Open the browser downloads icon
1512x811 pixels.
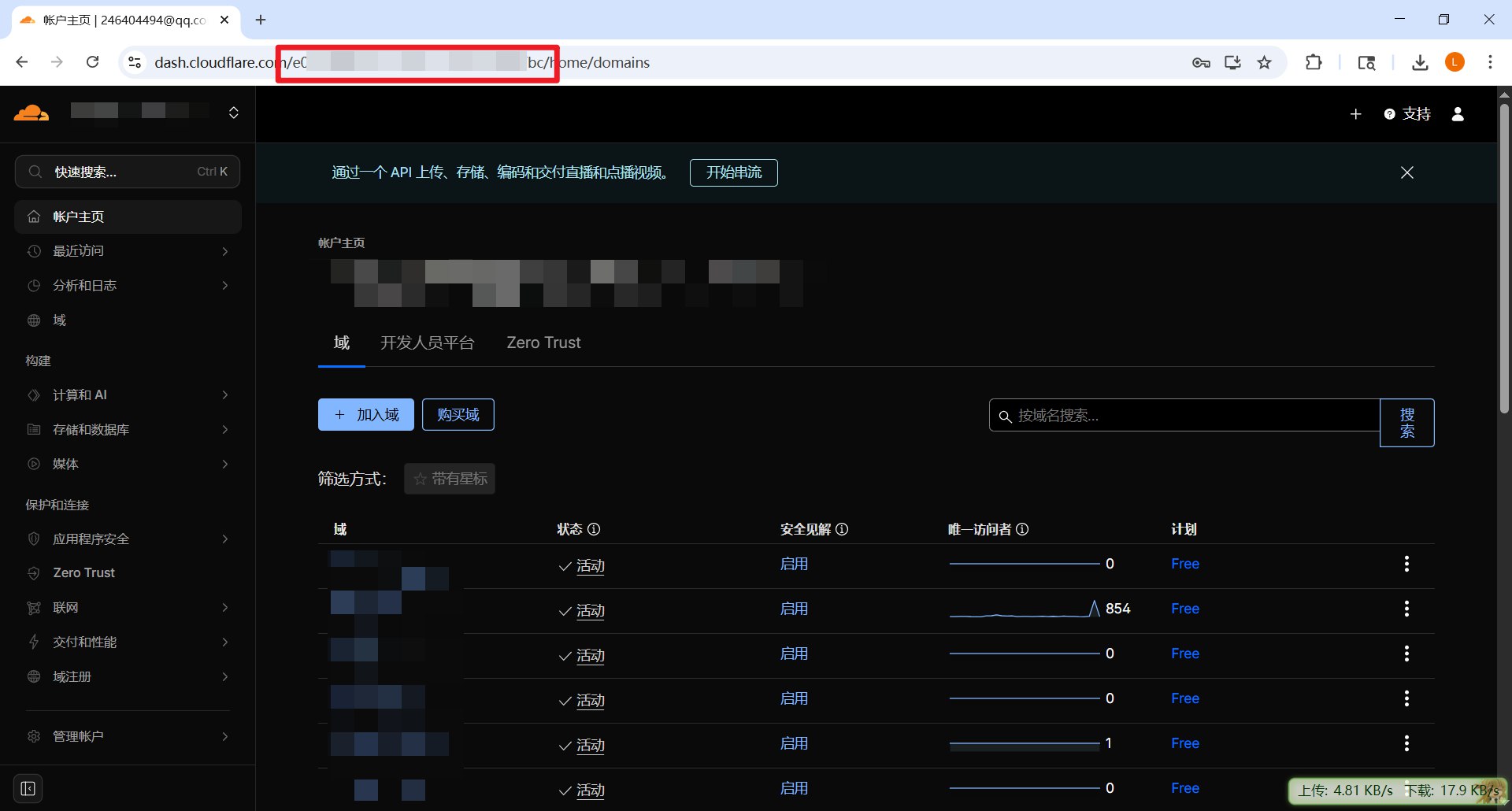[x=1420, y=63]
